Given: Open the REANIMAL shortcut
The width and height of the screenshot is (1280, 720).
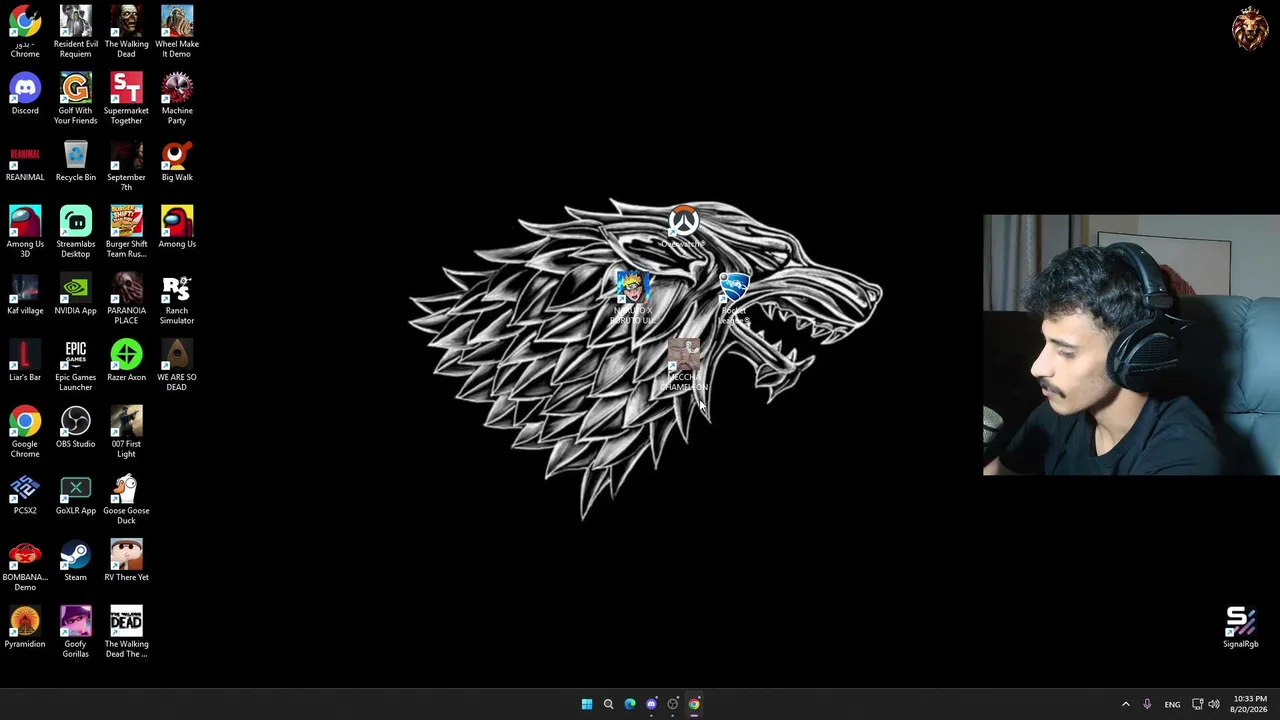Looking at the screenshot, I should 25,161.
